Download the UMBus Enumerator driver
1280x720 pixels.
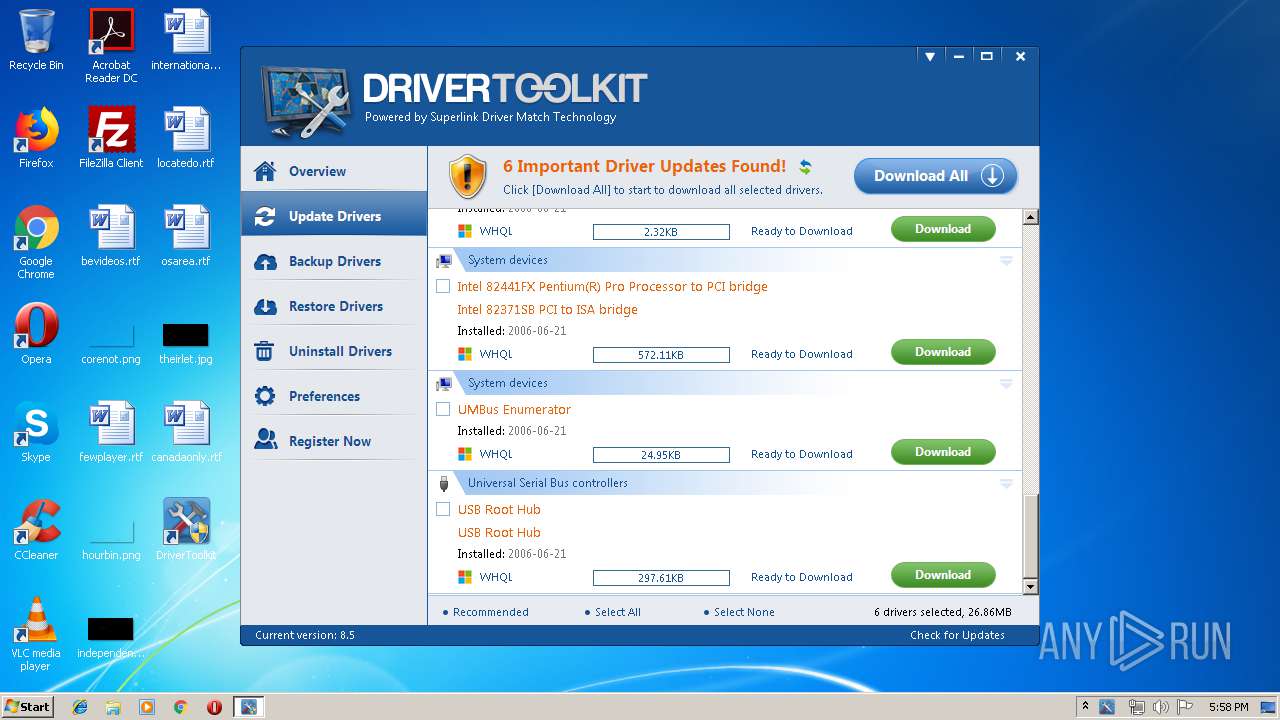click(x=943, y=452)
